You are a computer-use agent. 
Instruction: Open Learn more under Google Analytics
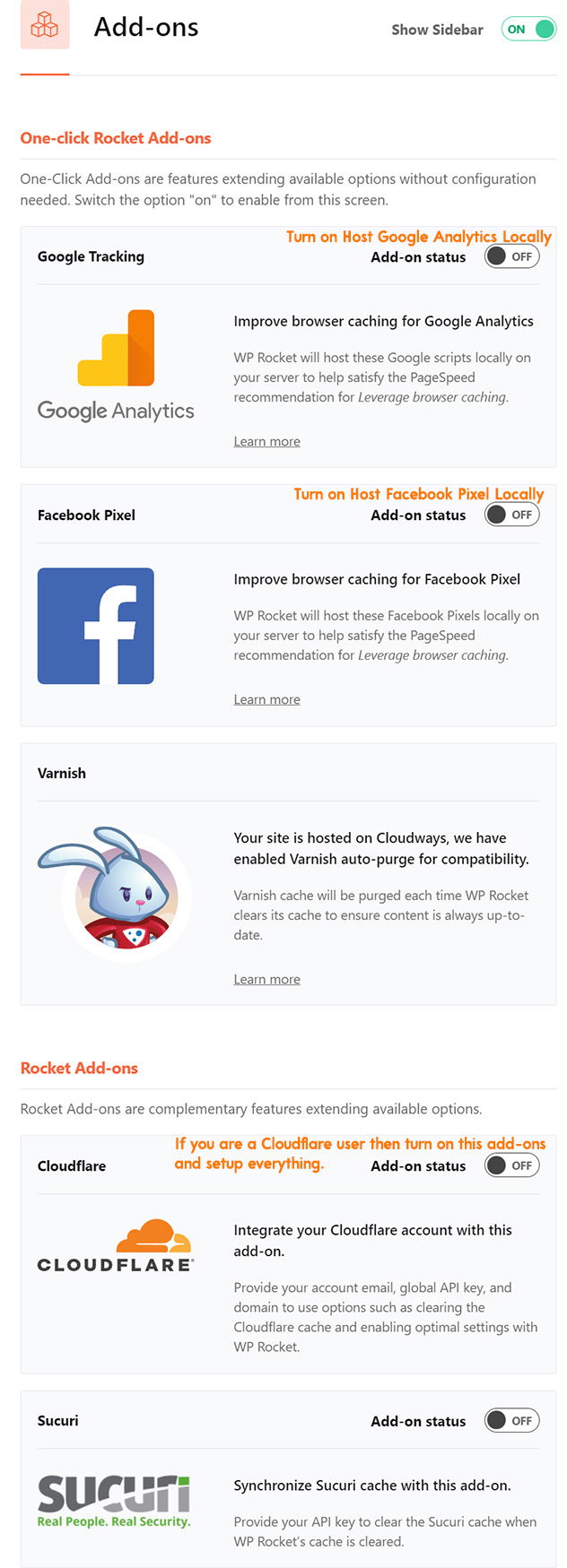pyautogui.click(x=267, y=441)
